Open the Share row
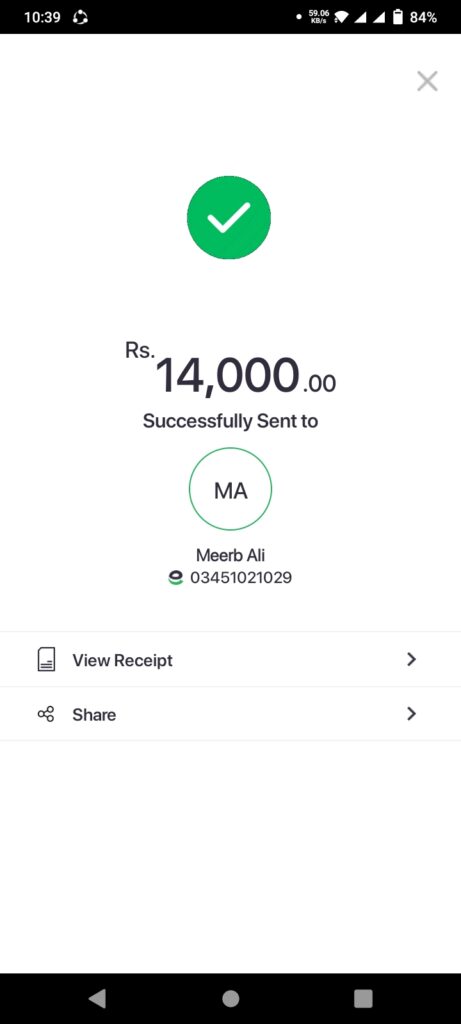The width and height of the screenshot is (461, 1024). (x=230, y=714)
